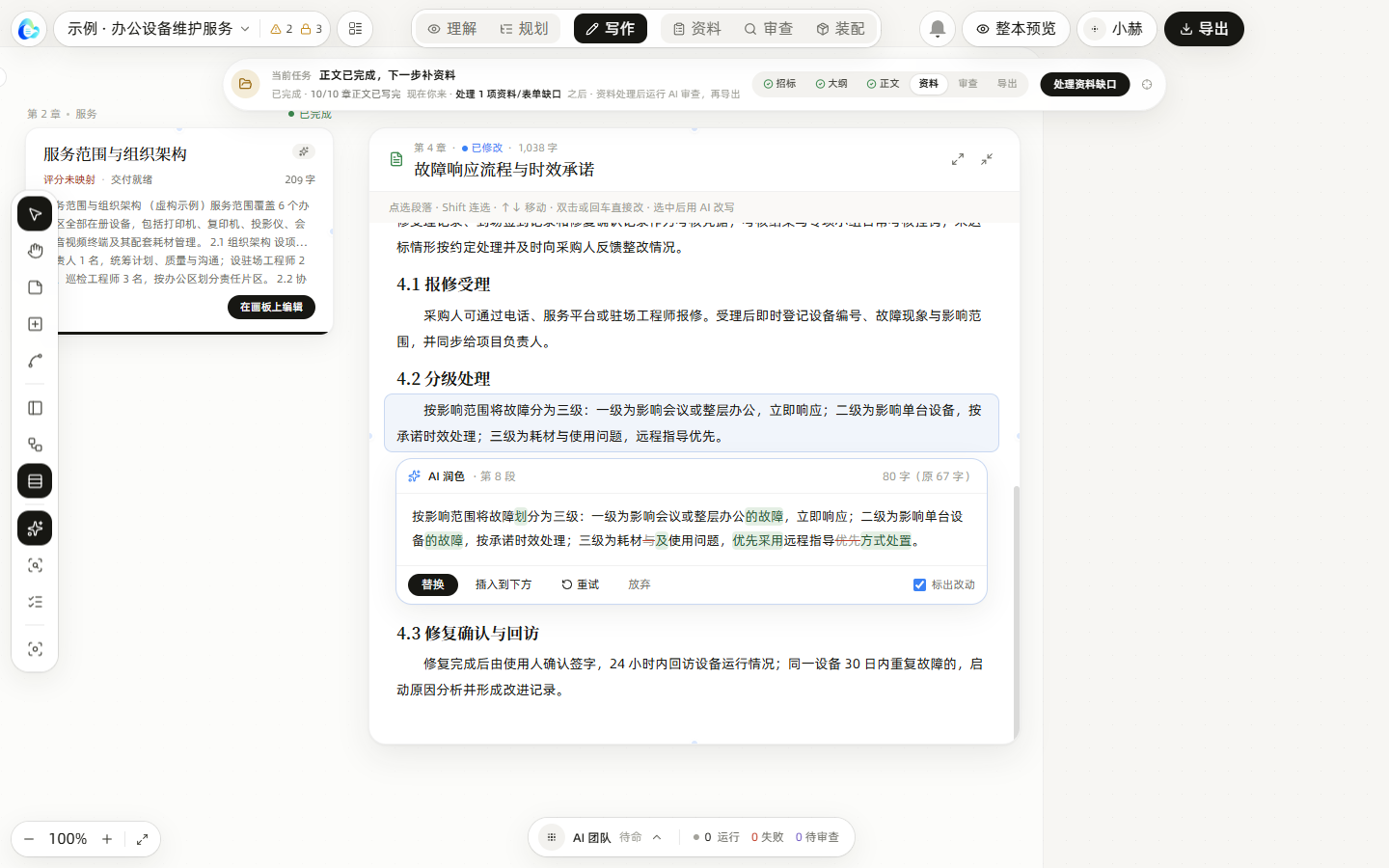Click the lock count 3 indicator

click(312, 29)
